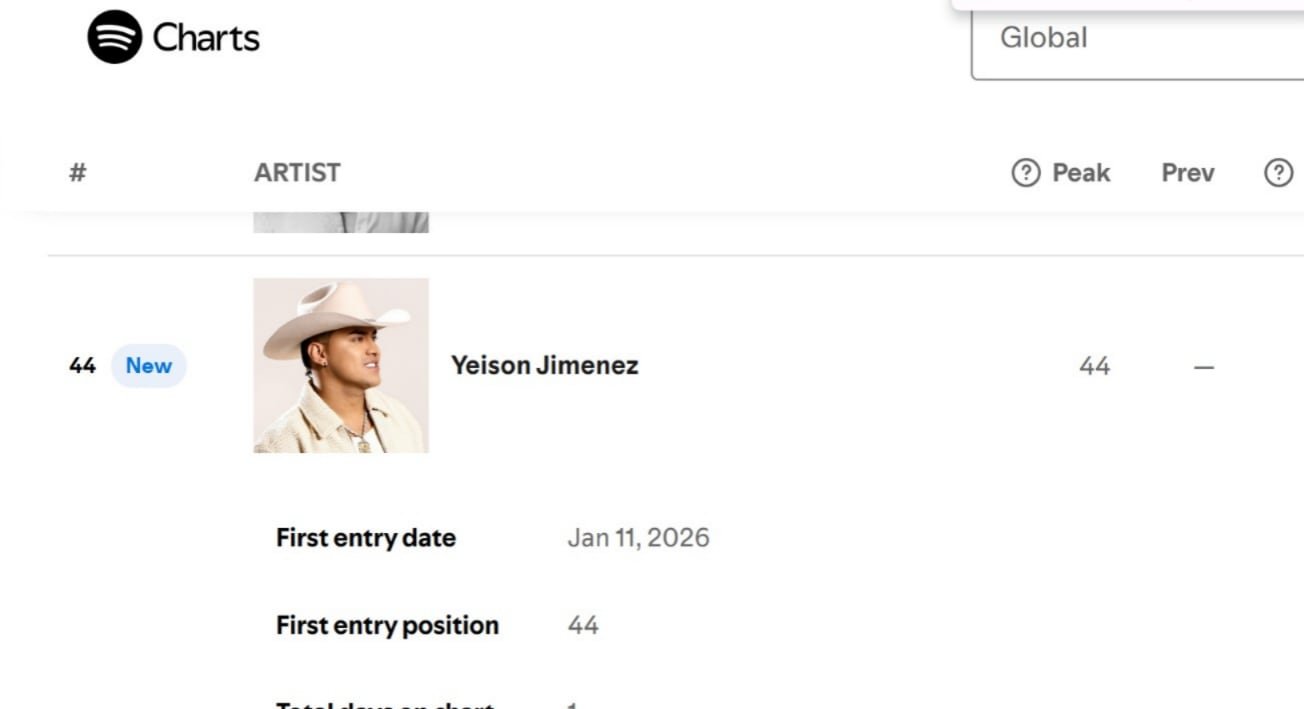Click the Prev column header
1304x709 pixels.
[1187, 172]
